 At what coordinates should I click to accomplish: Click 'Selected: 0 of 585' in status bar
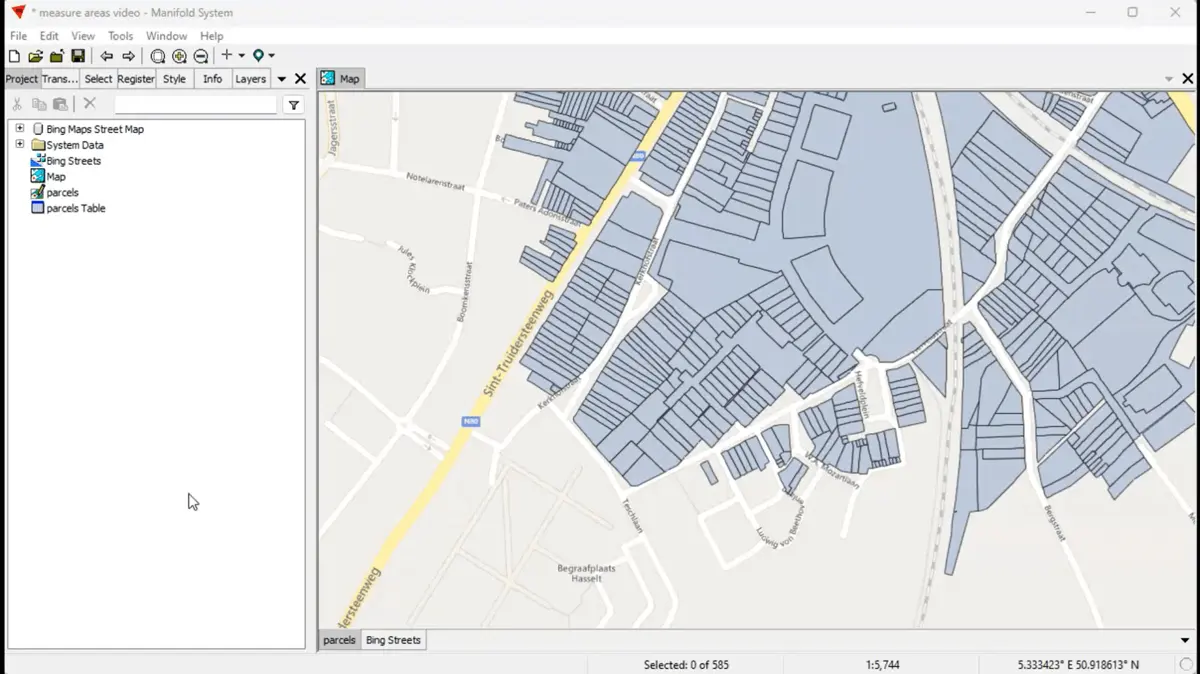coord(686,665)
